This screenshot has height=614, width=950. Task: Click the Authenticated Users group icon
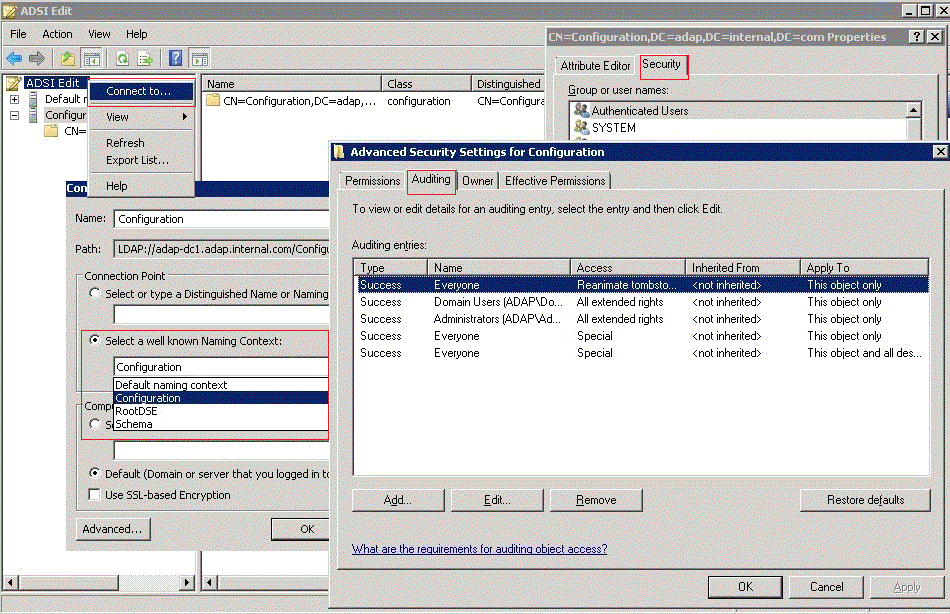(582, 110)
